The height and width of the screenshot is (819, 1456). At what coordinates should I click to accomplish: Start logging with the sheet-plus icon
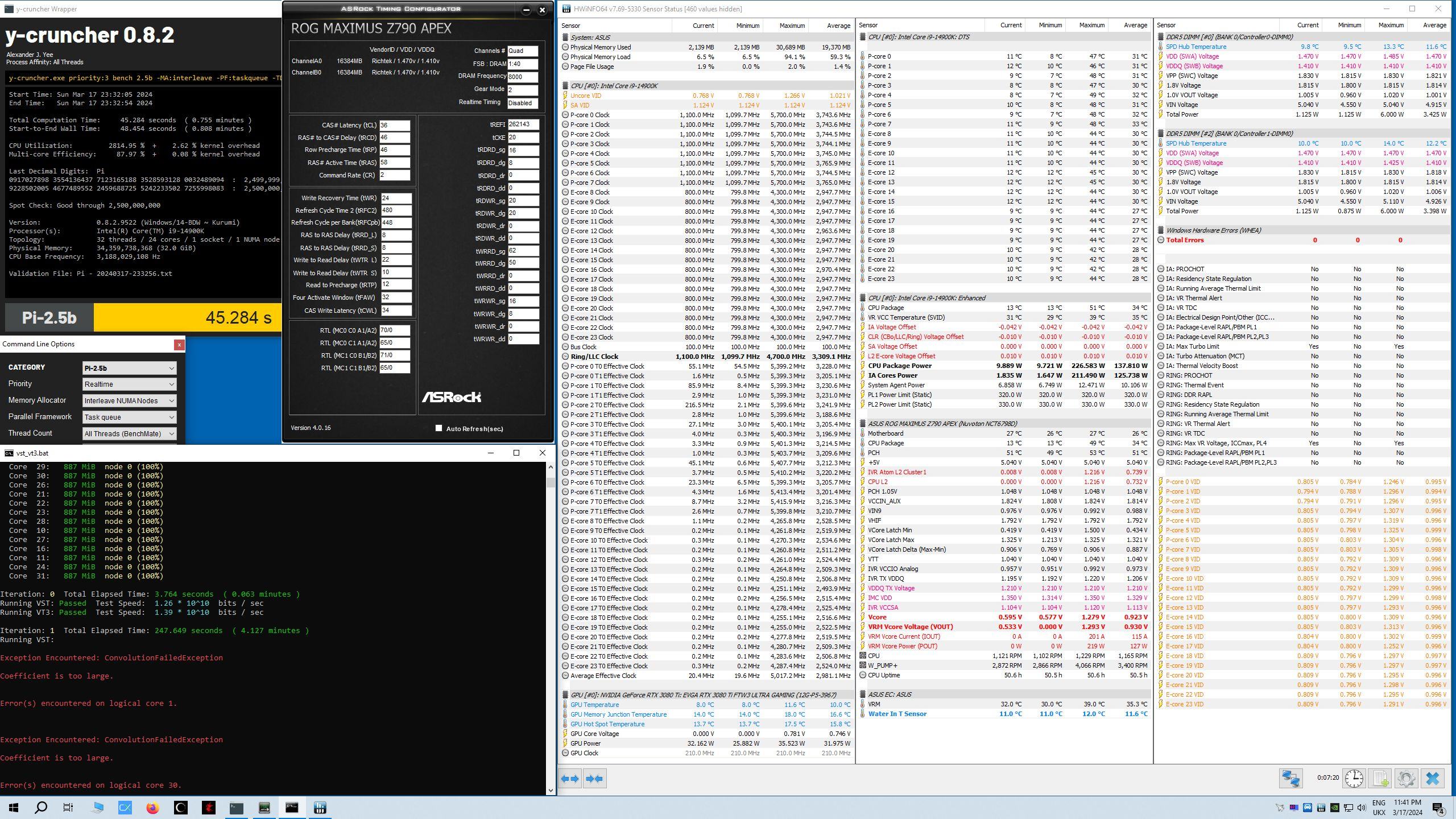point(1380,779)
